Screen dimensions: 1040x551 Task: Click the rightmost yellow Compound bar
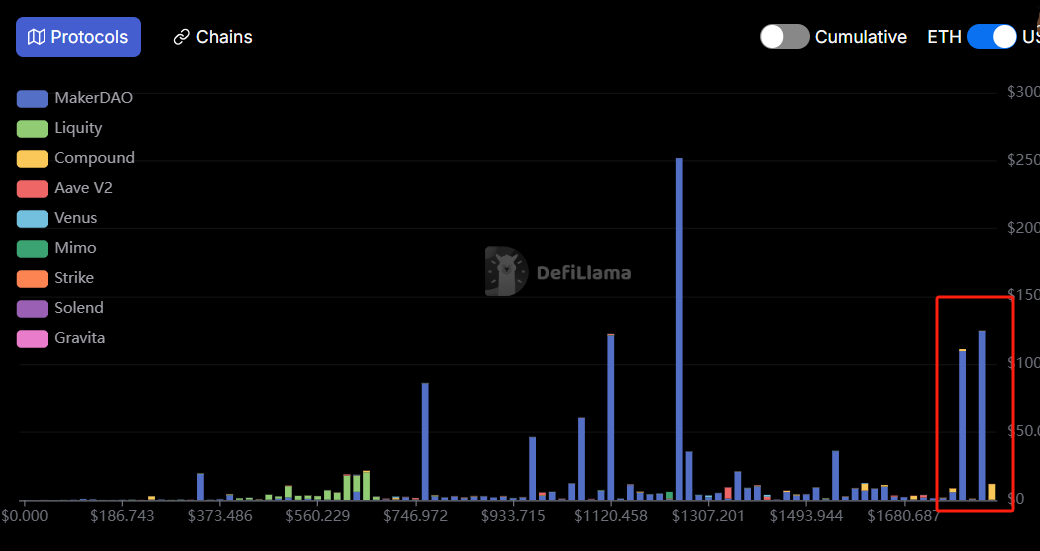tap(992, 491)
